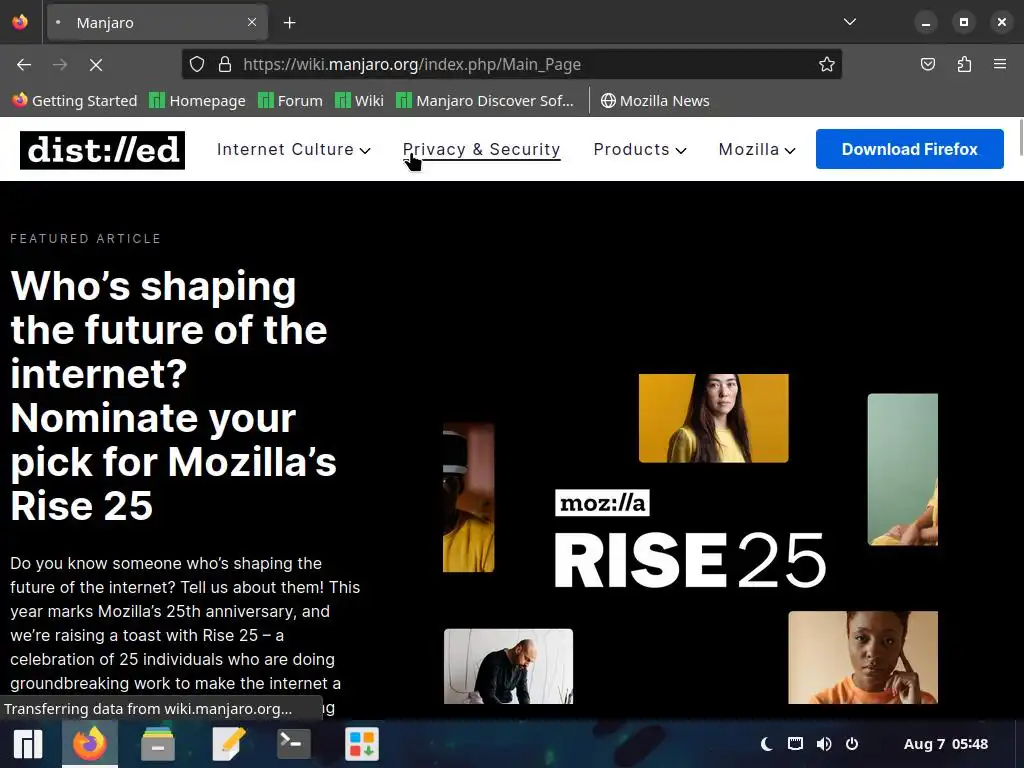Bookmark this page with the star
Image resolution: width=1024 pixels, height=768 pixels.
pos(827,64)
